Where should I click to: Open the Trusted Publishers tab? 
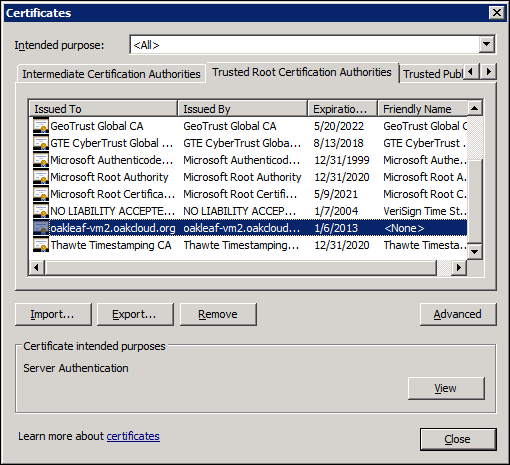(433, 74)
